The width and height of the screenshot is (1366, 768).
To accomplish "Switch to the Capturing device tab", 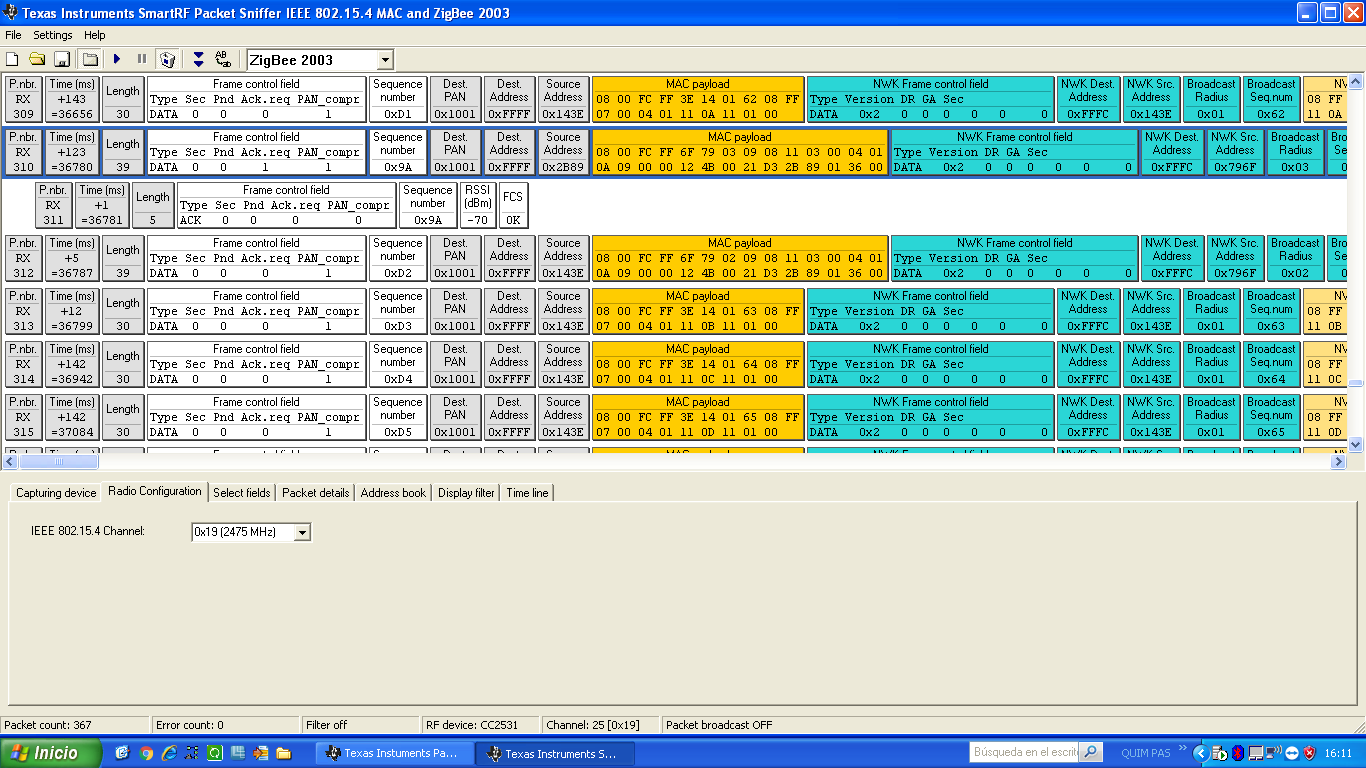I will coord(56,493).
